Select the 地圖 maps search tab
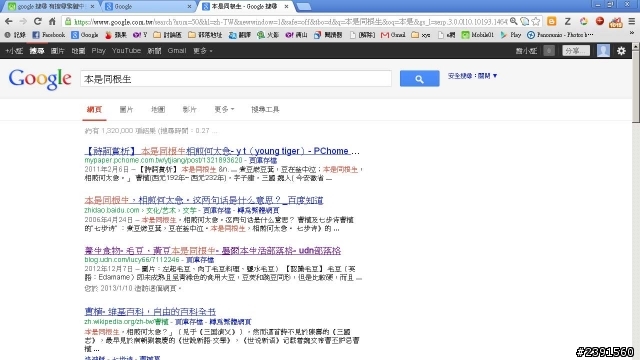 158,109
